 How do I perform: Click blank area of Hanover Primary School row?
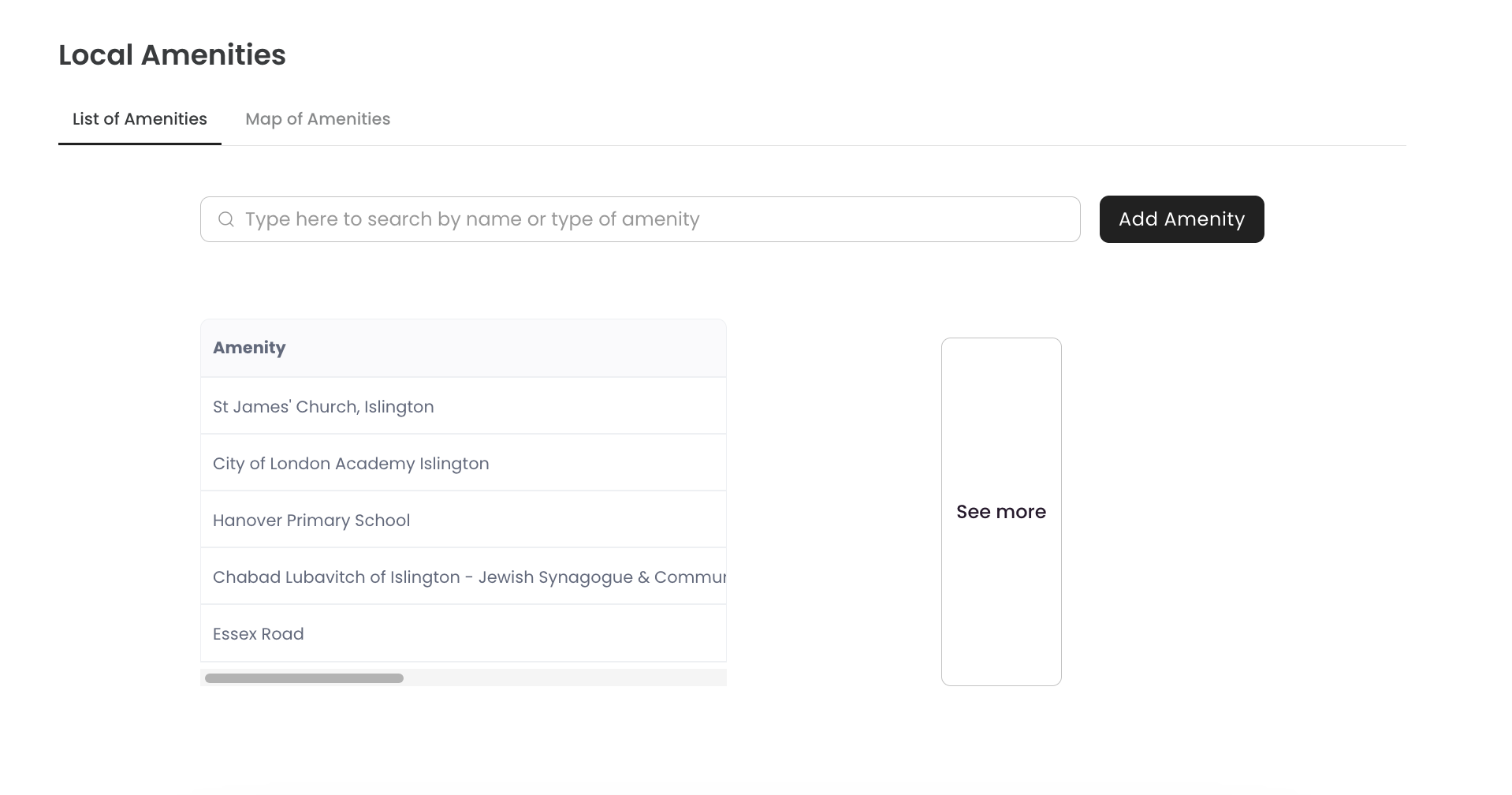click(x=568, y=520)
